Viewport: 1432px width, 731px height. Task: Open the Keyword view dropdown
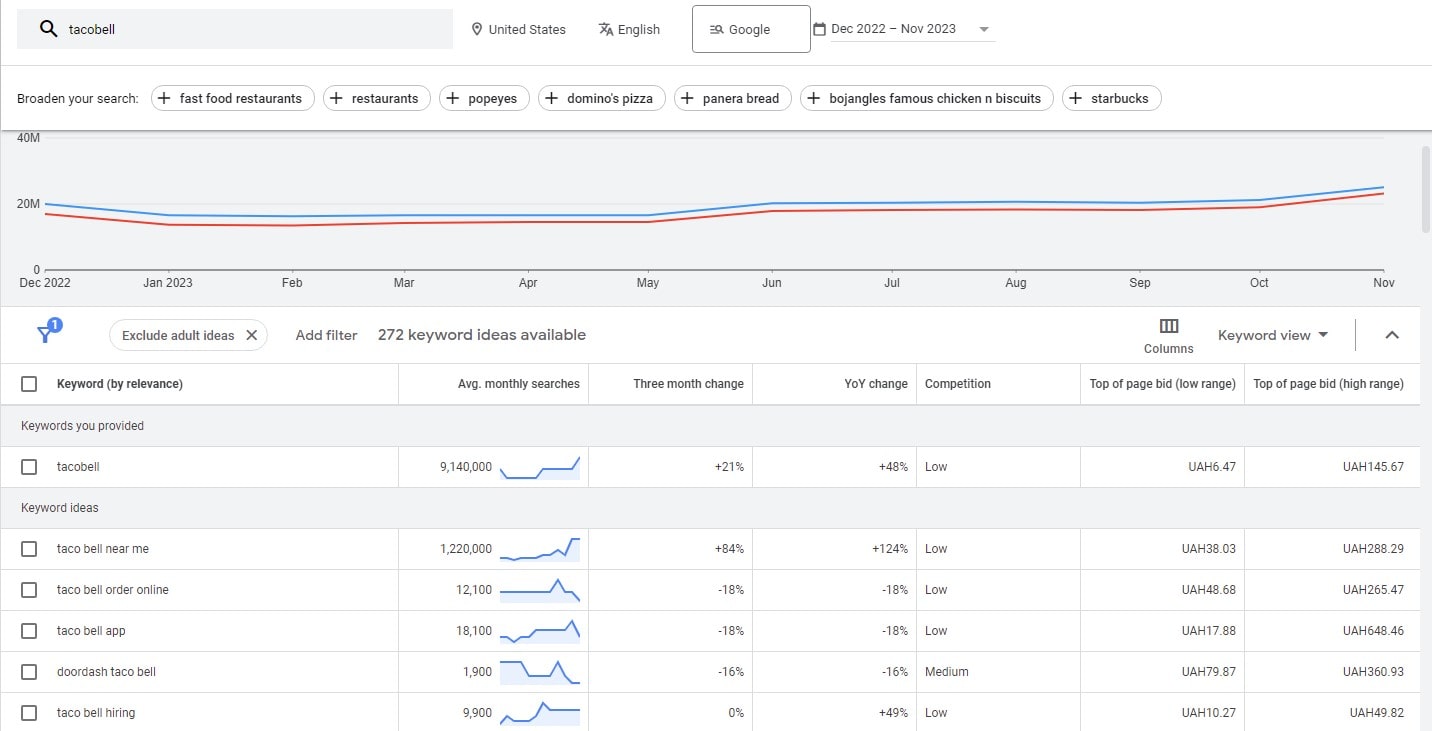[1273, 335]
